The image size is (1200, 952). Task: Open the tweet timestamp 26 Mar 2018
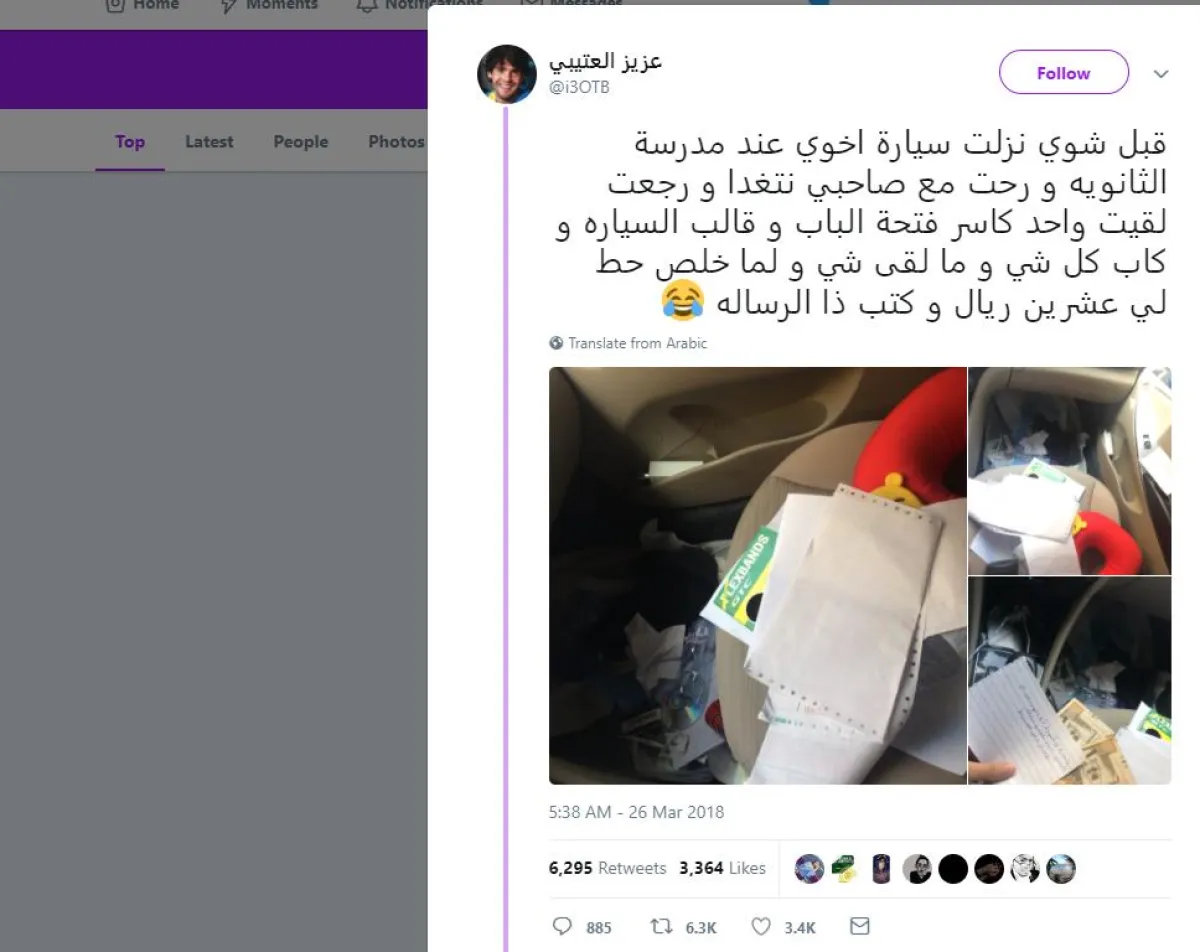click(636, 812)
